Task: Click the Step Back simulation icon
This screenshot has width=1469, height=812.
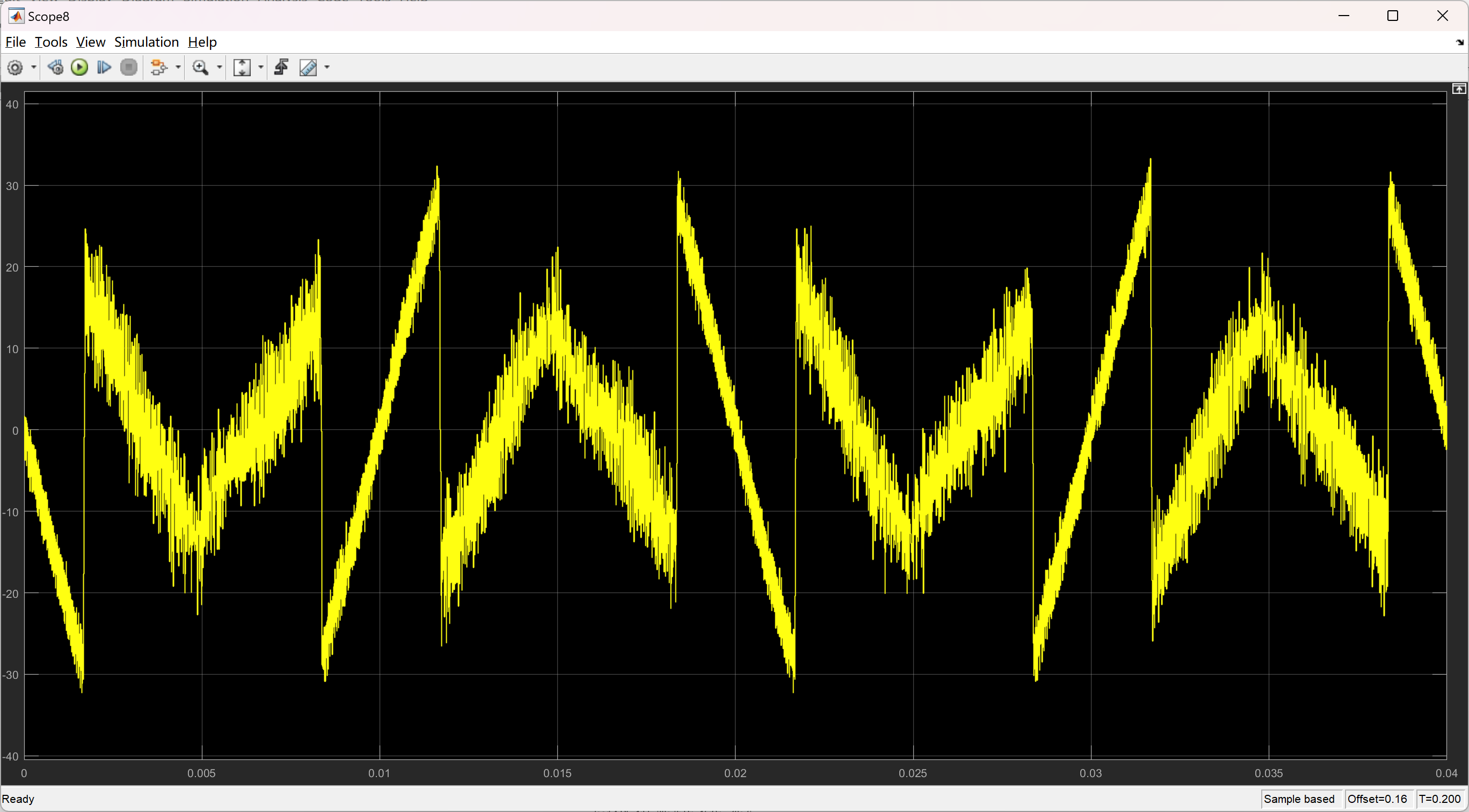Action: pos(55,68)
